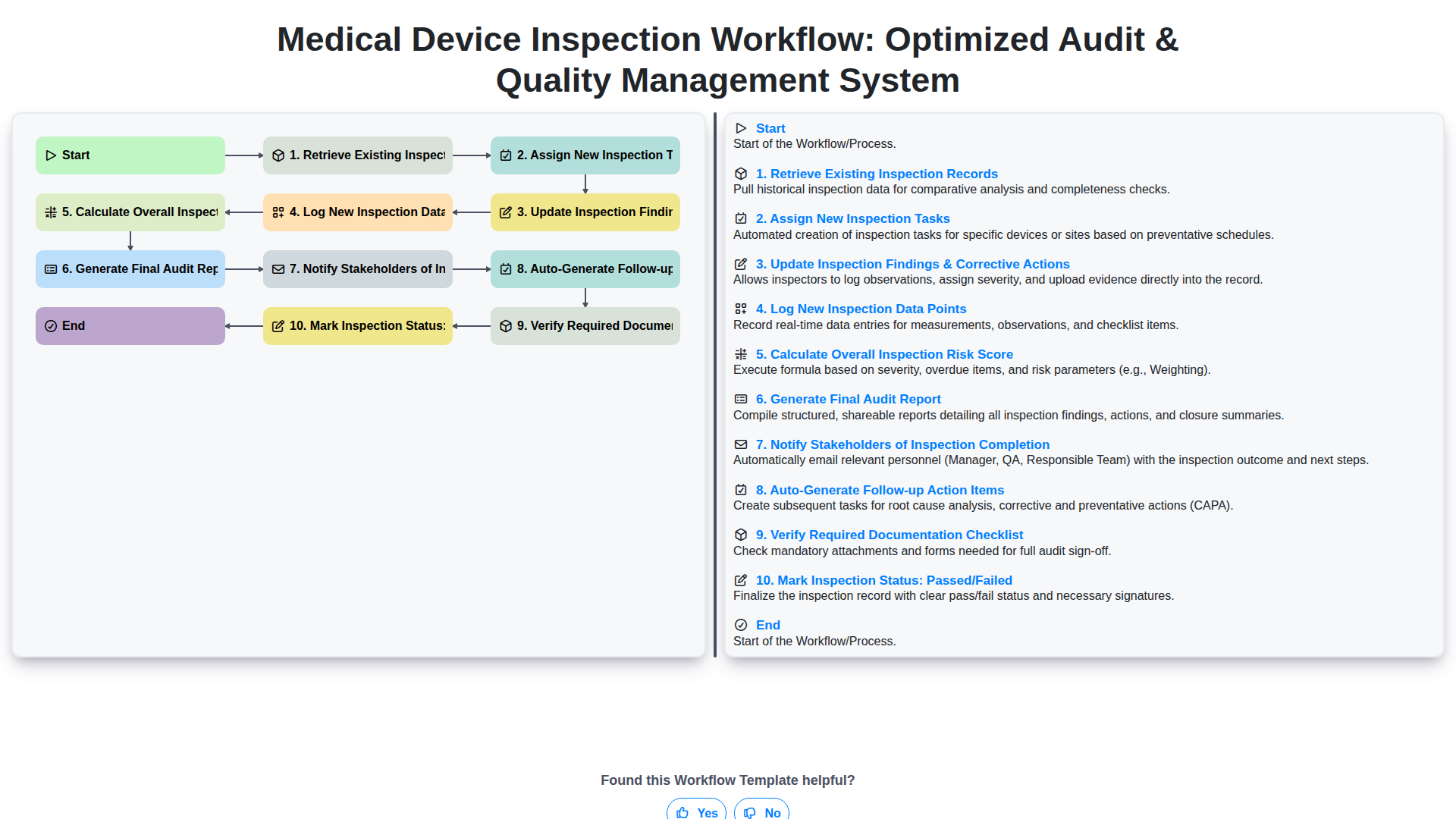The height and width of the screenshot is (819, 1456).
Task: Click the '2. Assign New Inspection' flowchart node
Action: (585, 155)
